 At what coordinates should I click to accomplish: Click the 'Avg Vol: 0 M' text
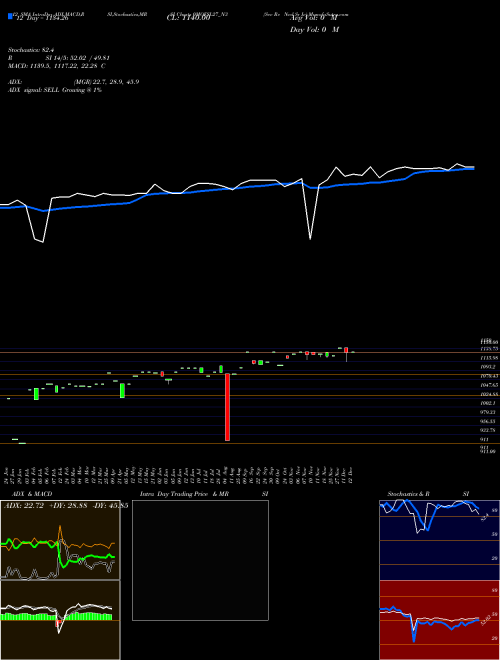tap(313, 19)
